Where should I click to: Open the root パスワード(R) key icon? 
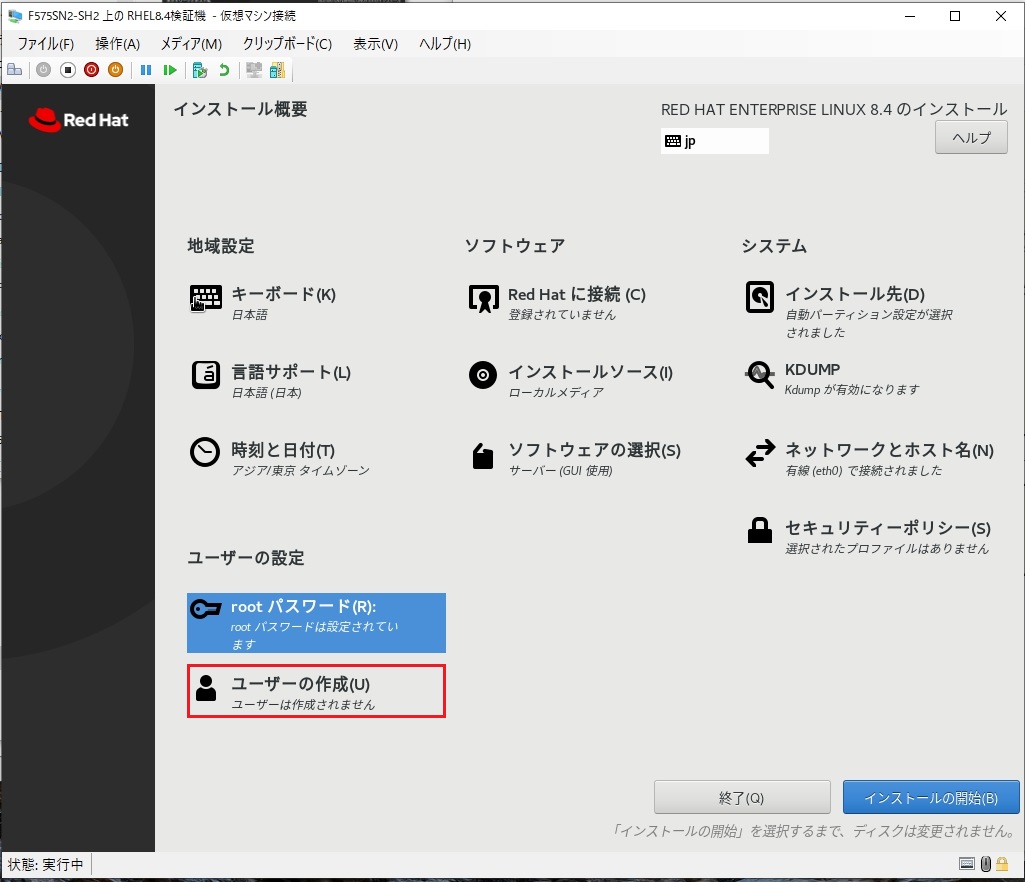(205, 609)
